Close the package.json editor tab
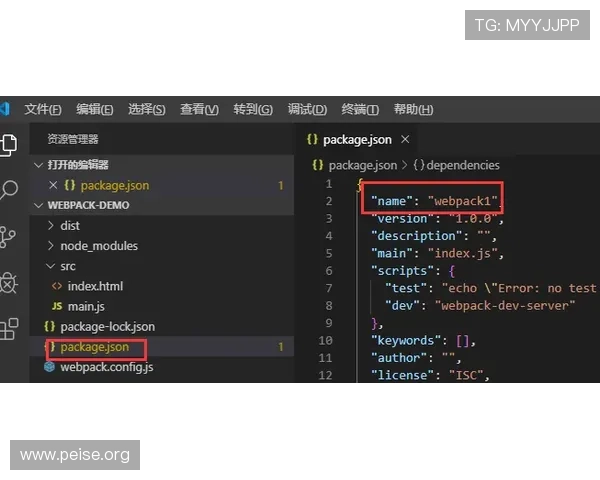The width and height of the screenshot is (600, 480). click(405, 140)
